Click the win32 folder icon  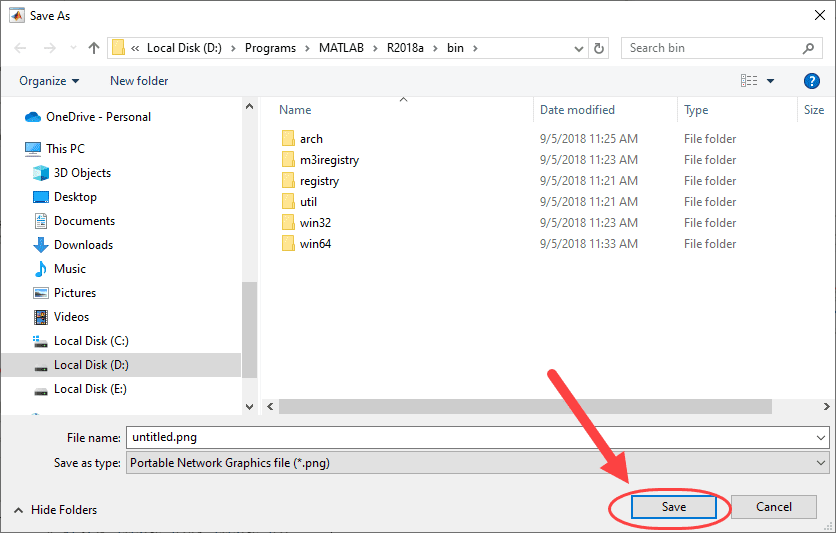pos(288,222)
